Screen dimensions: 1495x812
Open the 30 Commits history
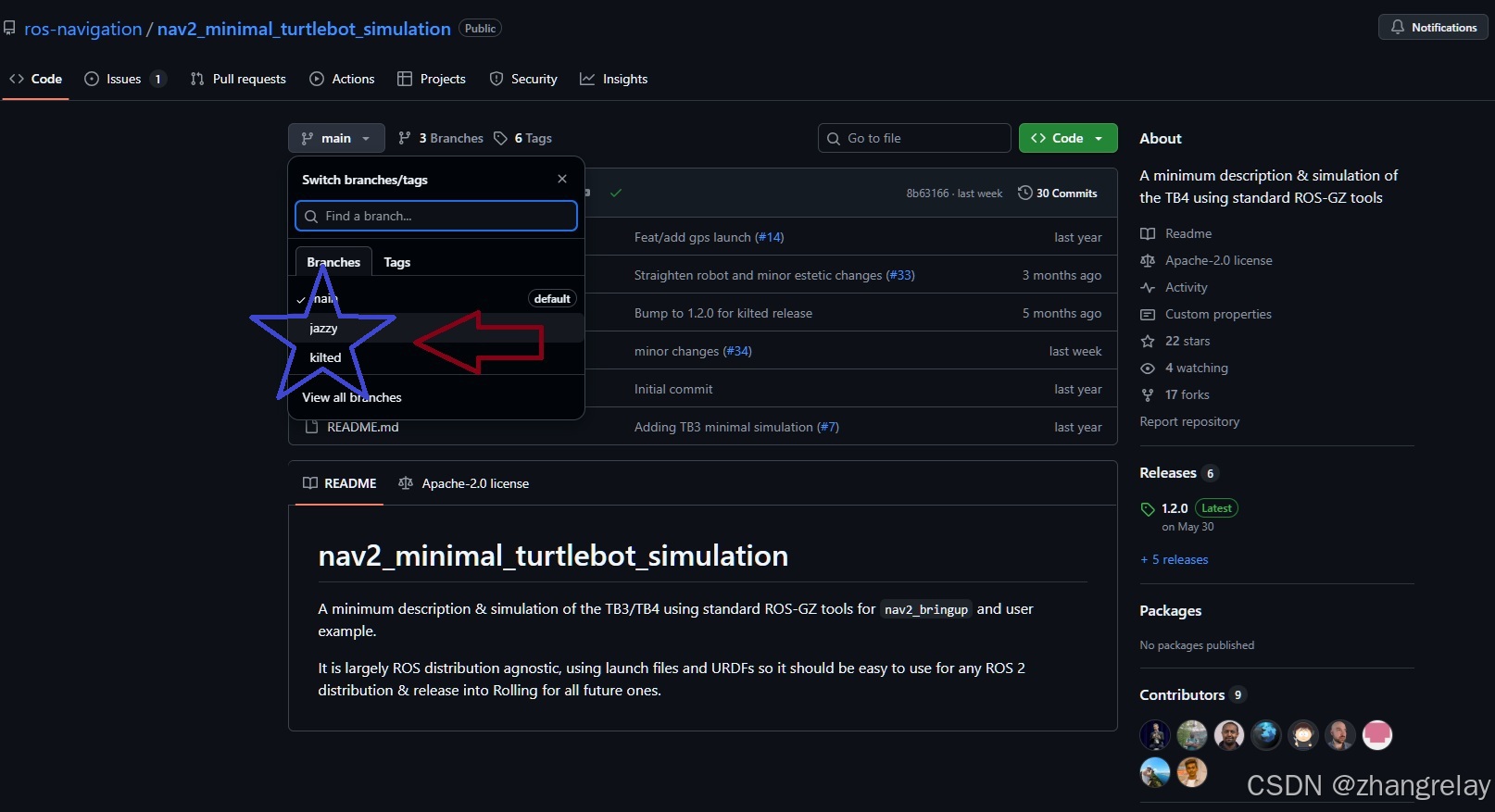pos(1058,193)
